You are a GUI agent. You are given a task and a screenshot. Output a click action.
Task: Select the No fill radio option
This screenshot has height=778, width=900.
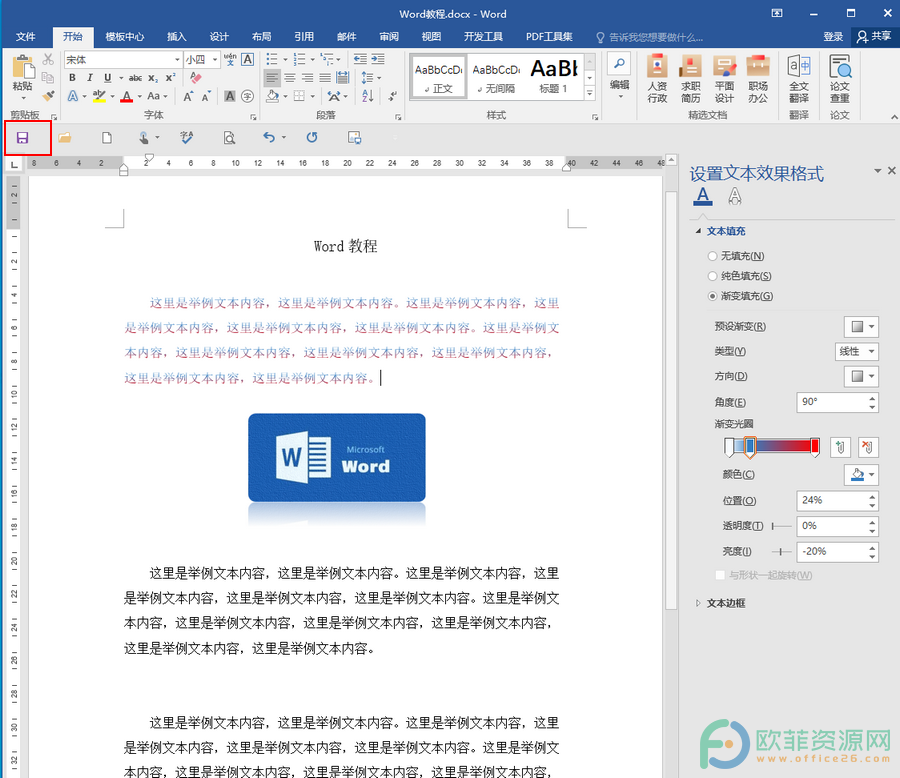[712, 256]
